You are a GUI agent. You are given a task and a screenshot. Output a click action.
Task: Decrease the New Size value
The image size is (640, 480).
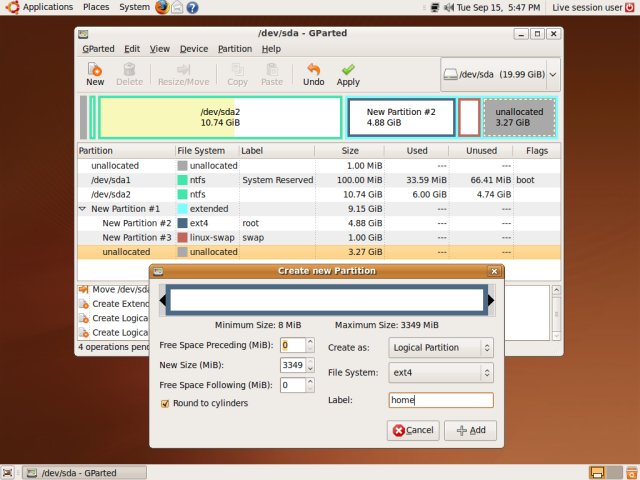(x=310, y=369)
